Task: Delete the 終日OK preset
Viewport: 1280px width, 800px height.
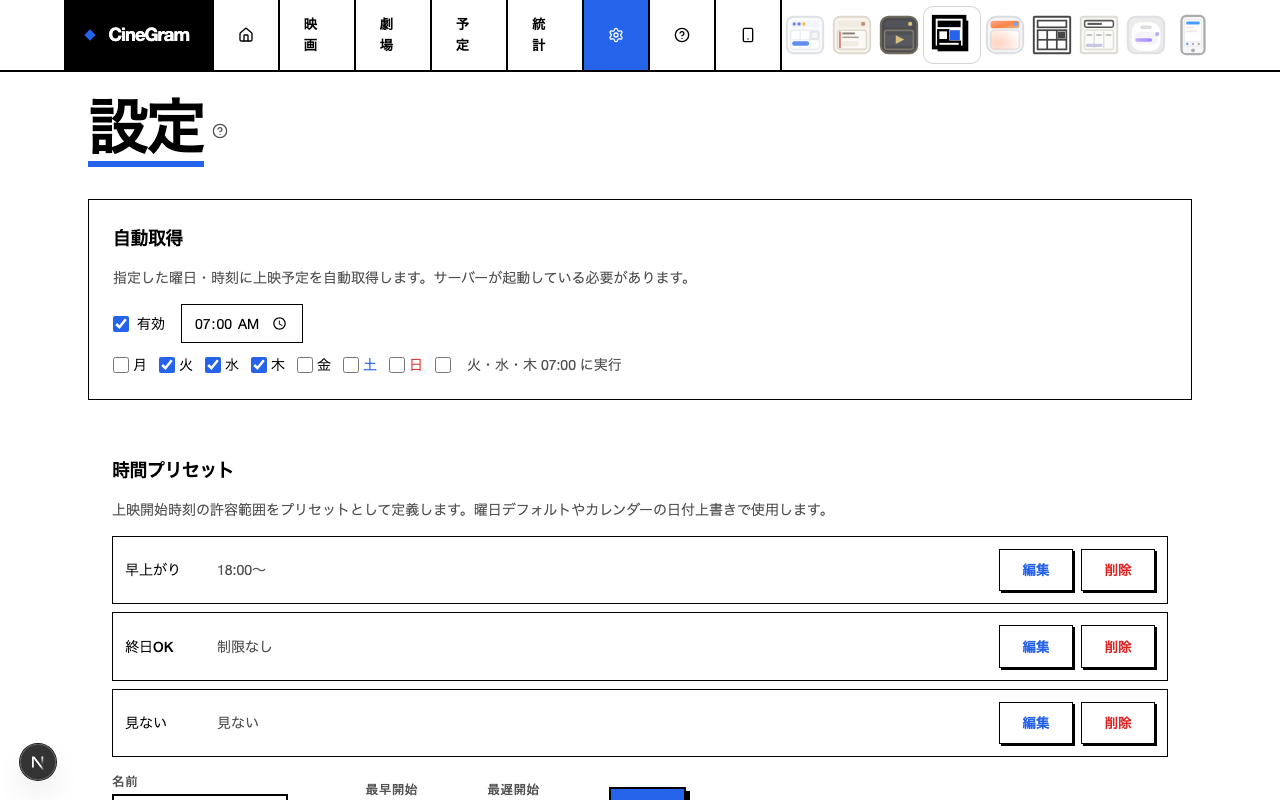Action: click(x=1117, y=646)
